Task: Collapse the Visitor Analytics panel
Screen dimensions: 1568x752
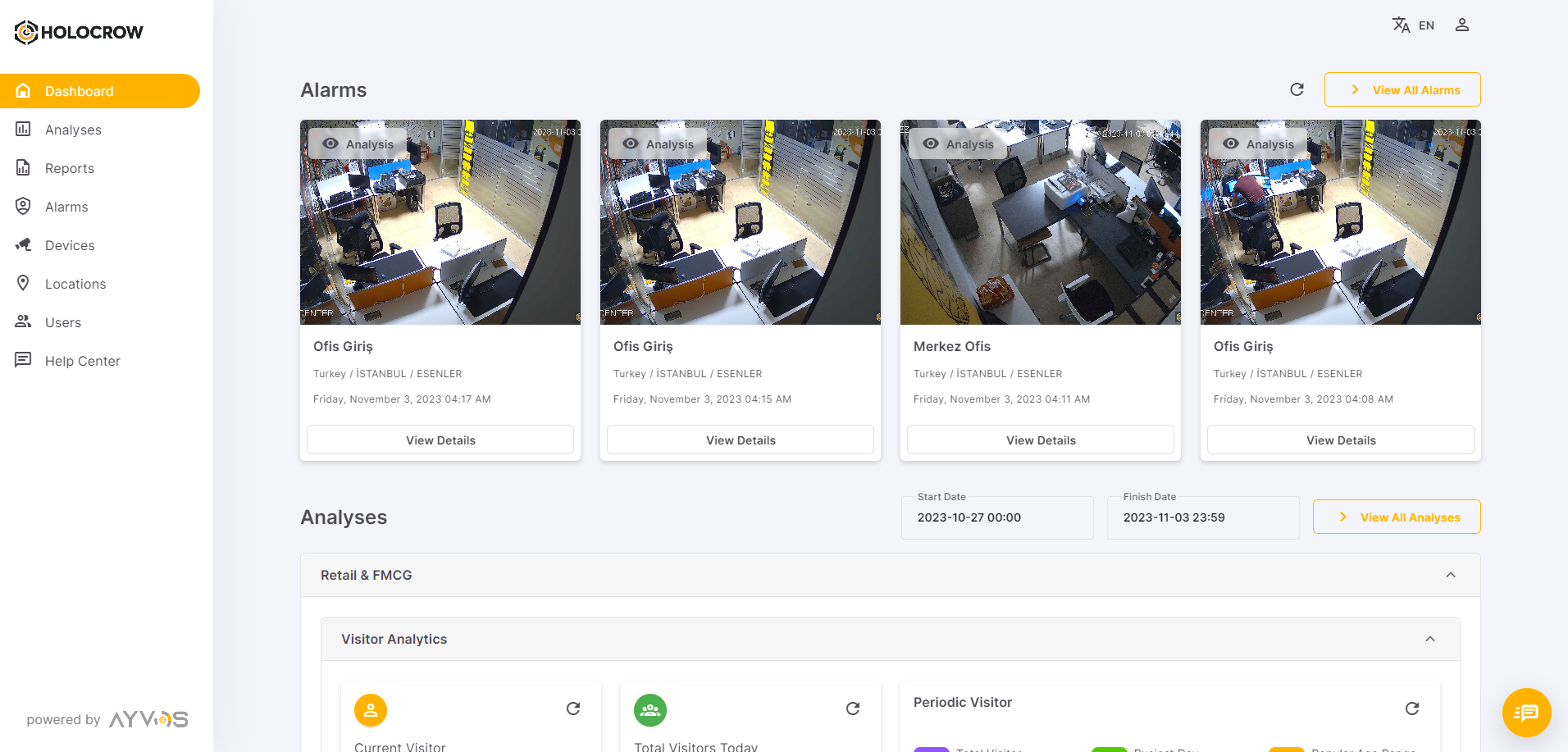Action: (x=1430, y=639)
